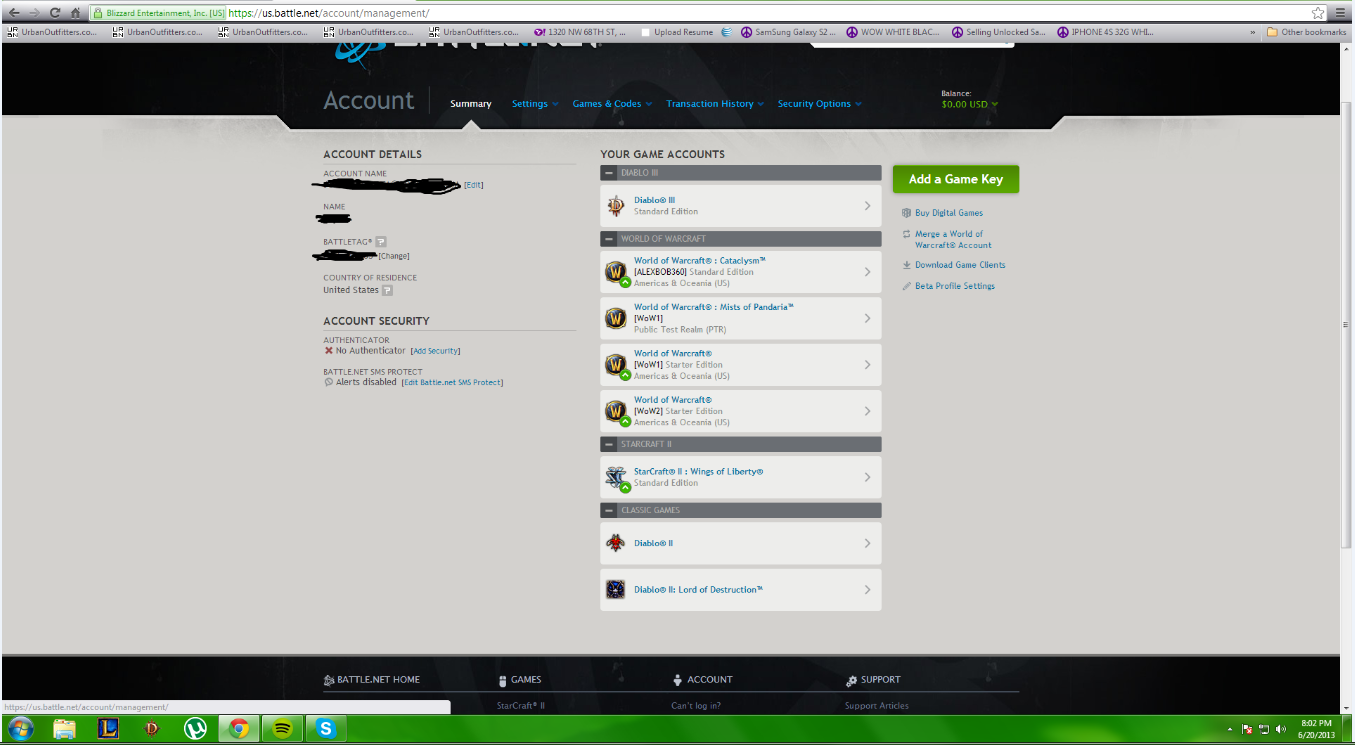Launch Diablo III from the taskbar
1355x745 pixels.
(x=151, y=729)
